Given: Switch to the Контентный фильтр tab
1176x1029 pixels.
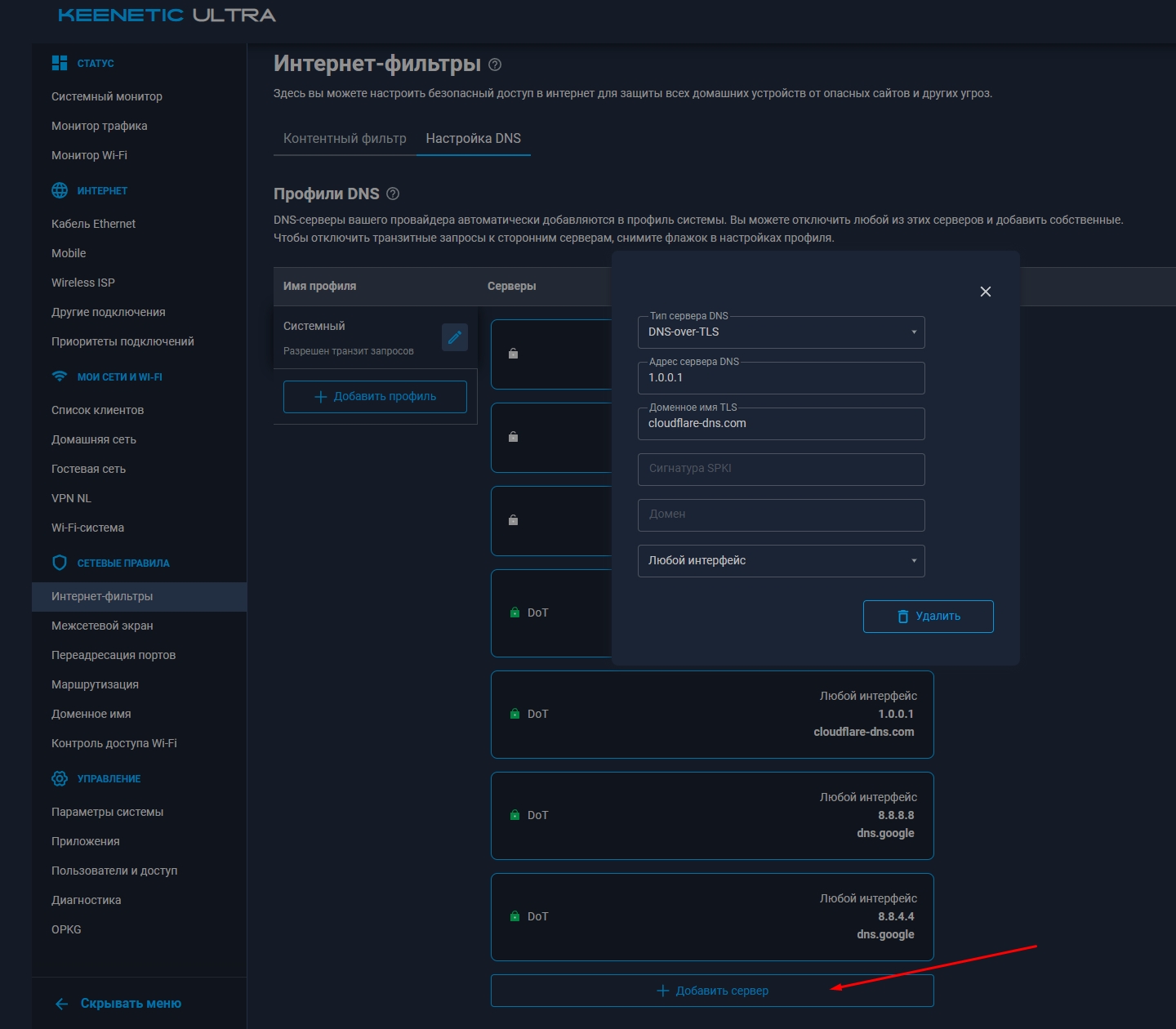Looking at the screenshot, I should click(x=344, y=138).
